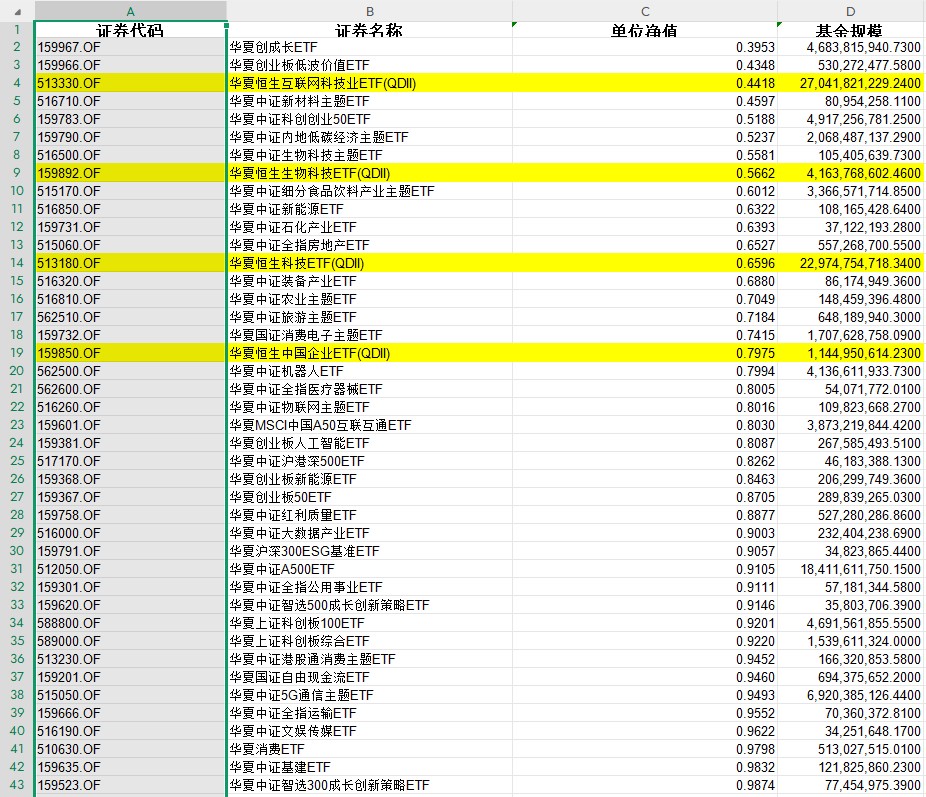Select the 华夏恒生科技ETF(QDII) cell
The height and width of the screenshot is (797, 926).
pos(370,263)
